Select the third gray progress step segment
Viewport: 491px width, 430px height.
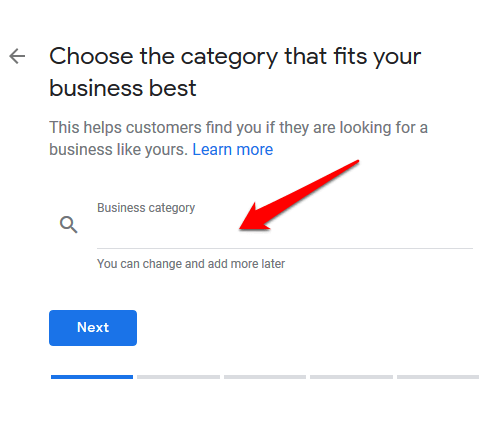pos(265,377)
